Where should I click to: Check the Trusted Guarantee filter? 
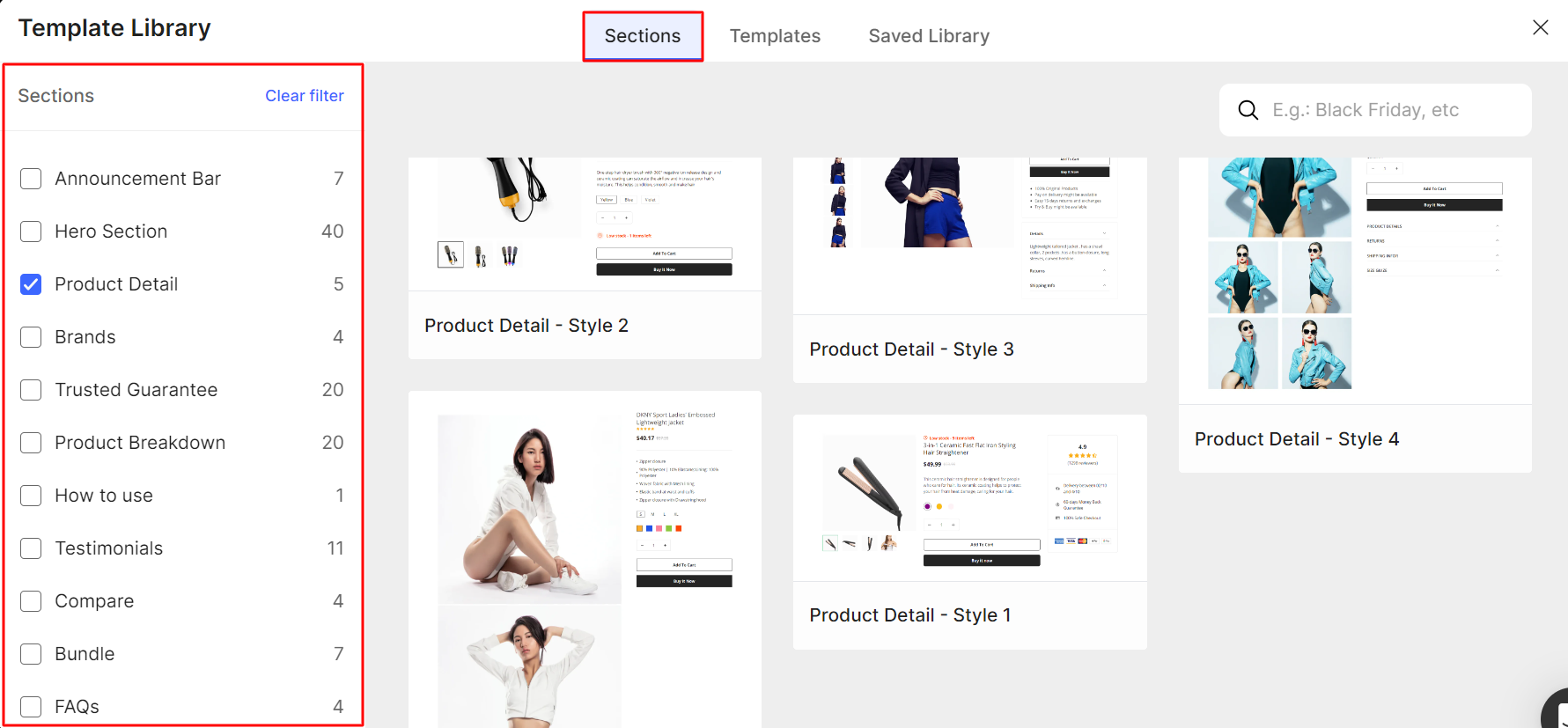[x=31, y=390]
